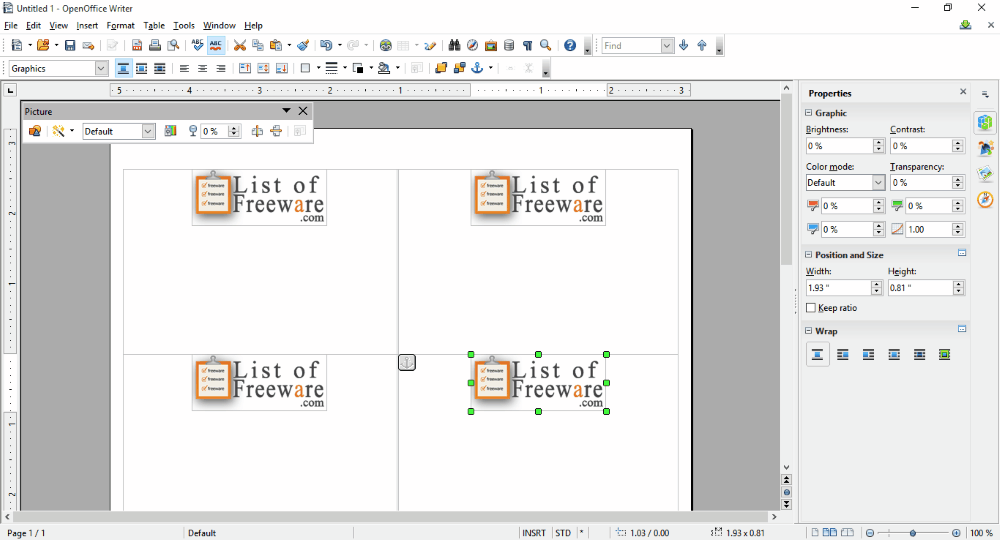
Task: Click the Format Paintbrush icon
Action: tap(304, 45)
